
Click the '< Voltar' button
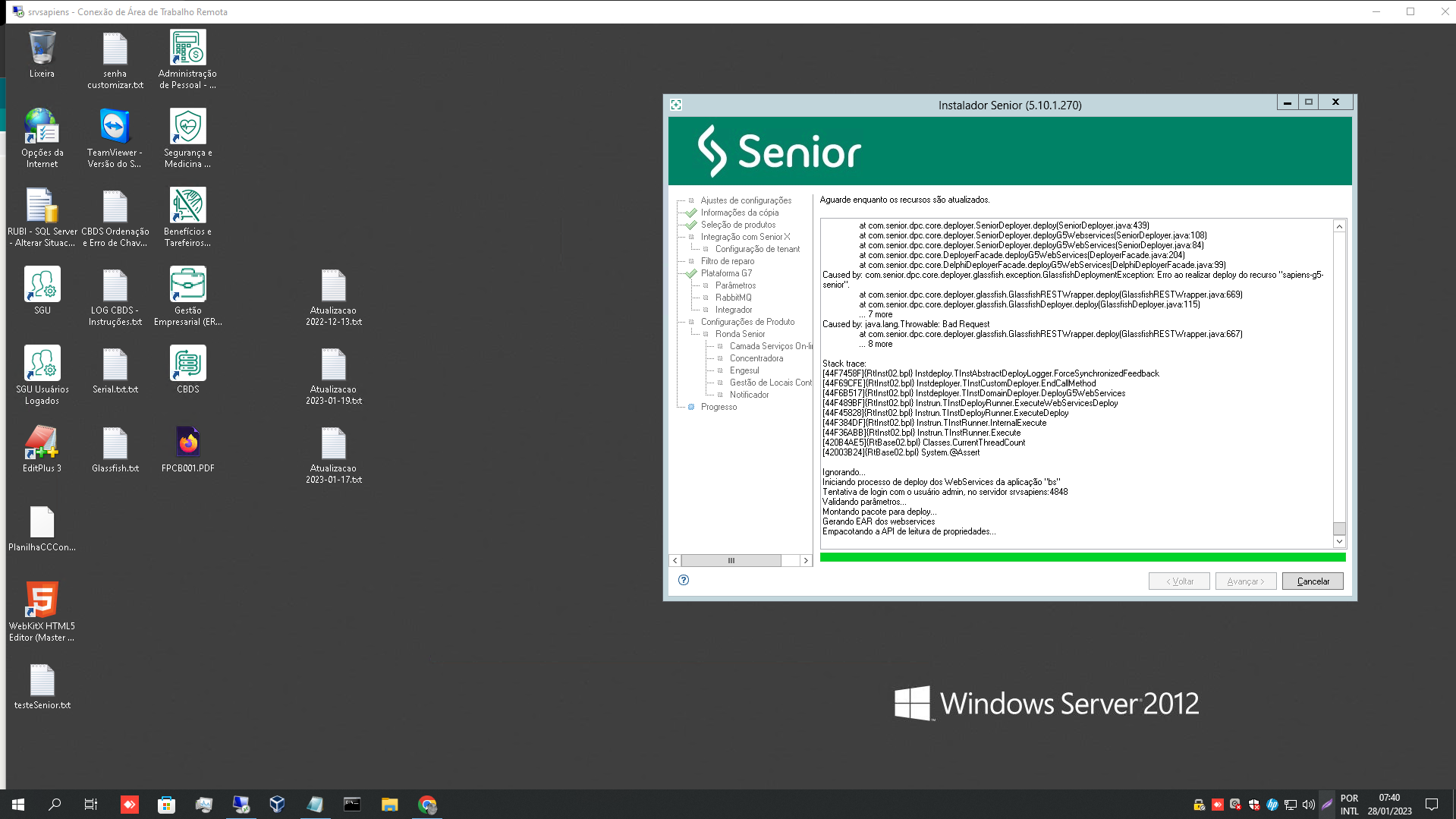click(1179, 581)
